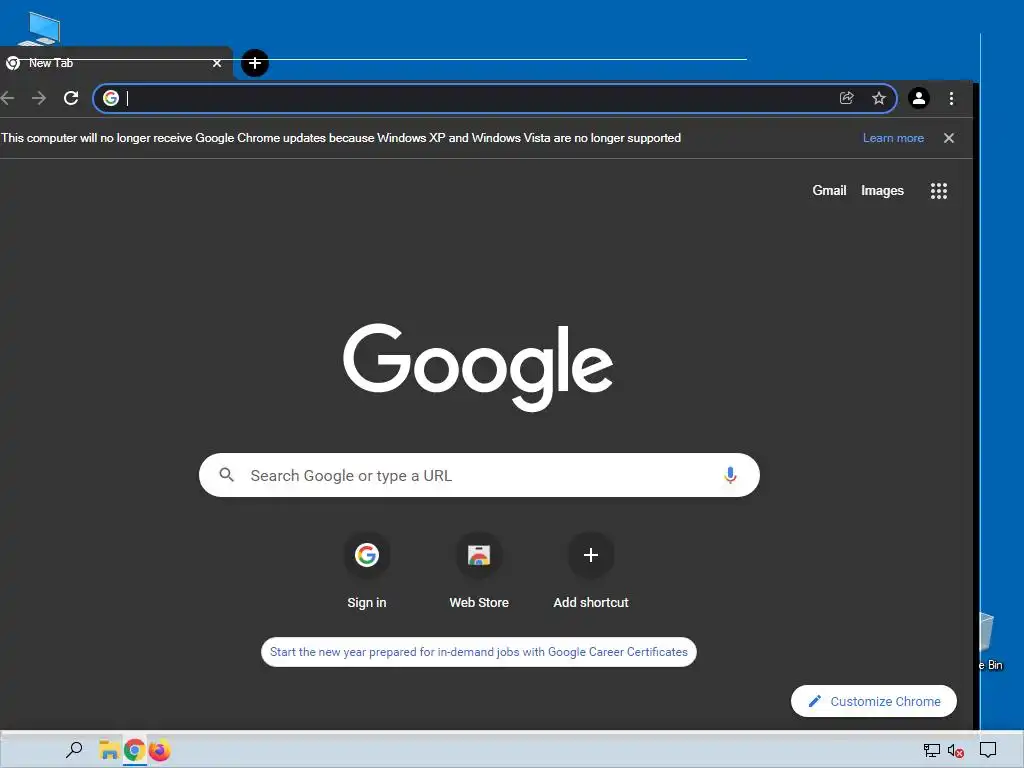Select the New Tab tab
This screenshot has height=768, width=1024.
[116, 63]
